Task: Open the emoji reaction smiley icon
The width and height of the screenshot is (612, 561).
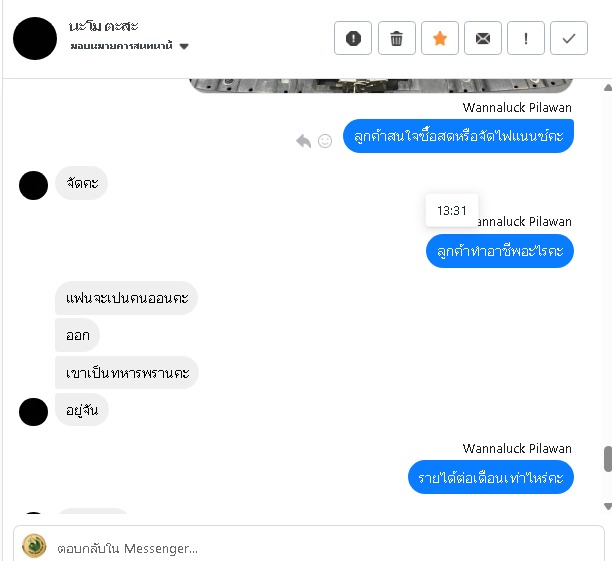Action: pyautogui.click(x=325, y=141)
